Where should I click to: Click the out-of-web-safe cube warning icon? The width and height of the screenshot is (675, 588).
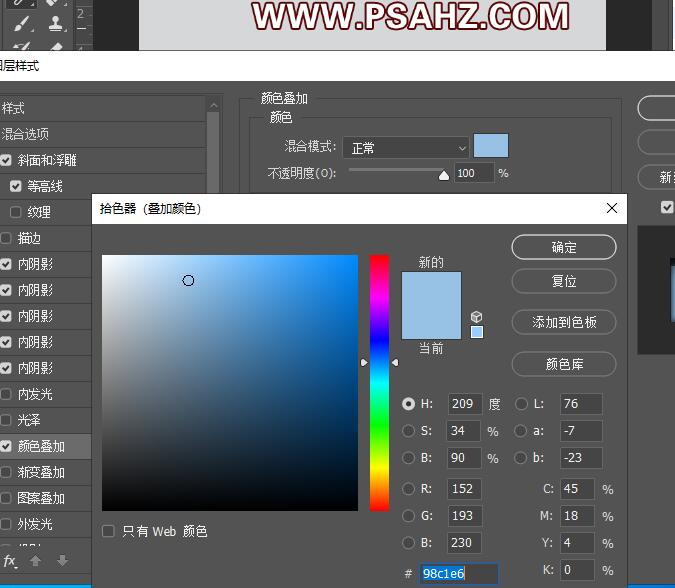coord(476,317)
